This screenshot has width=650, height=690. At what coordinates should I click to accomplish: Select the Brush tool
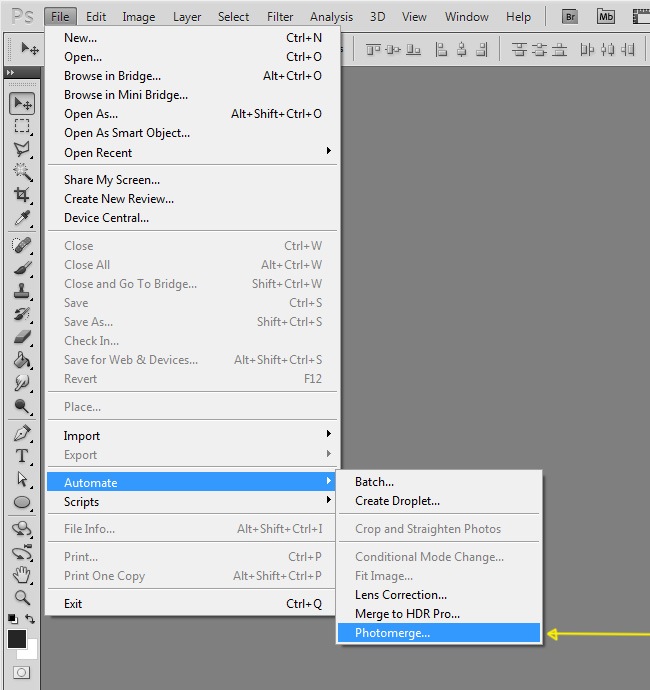click(22, 268)
